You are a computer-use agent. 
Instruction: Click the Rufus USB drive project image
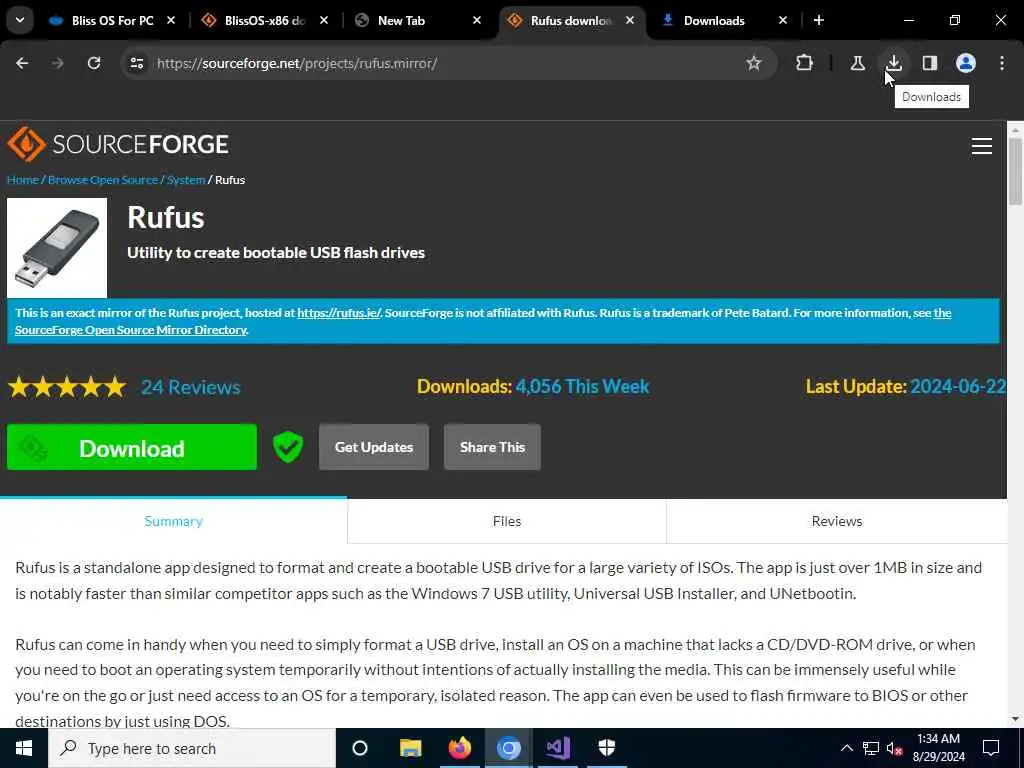pos(57,248)
